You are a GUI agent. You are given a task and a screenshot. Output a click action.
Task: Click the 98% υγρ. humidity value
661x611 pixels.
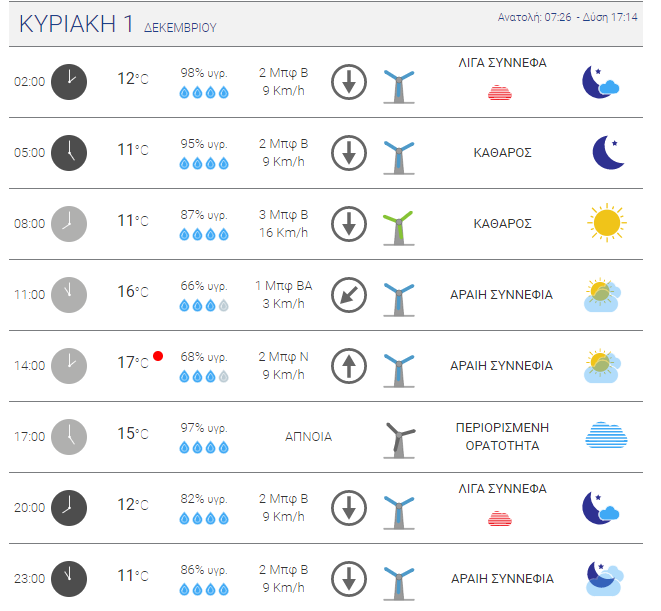[203, 73]
